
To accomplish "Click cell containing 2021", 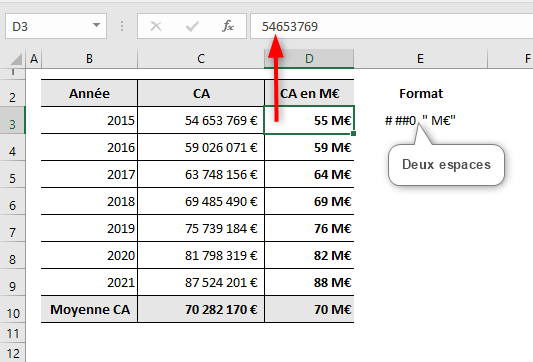I will point(89,282).
